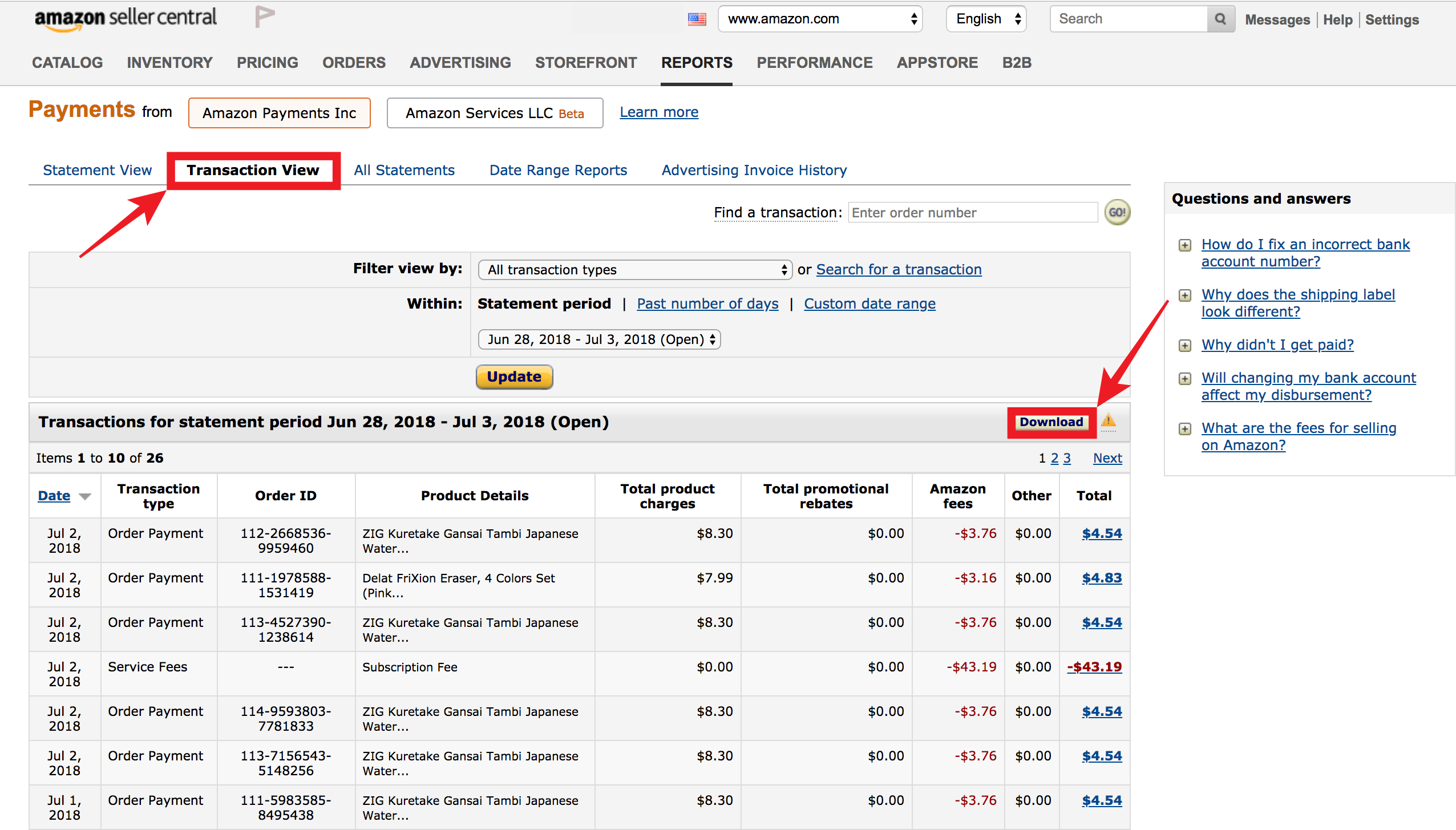Open Help link in header
This screenshot has height=830, width=1456.
[x=1337, y=19]
